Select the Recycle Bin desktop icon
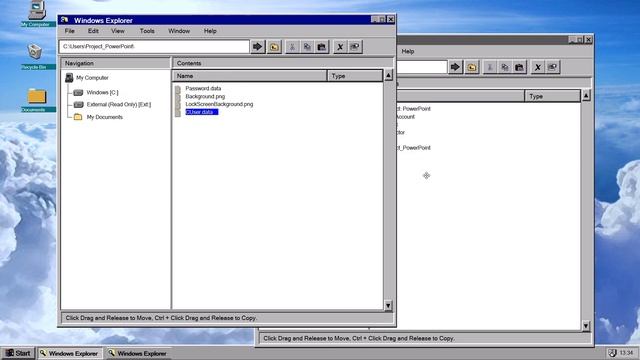 35,56
